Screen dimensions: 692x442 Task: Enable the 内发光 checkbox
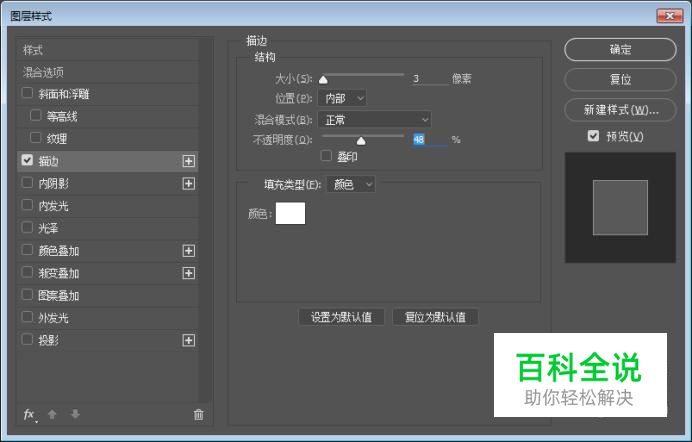coord(27,205)
